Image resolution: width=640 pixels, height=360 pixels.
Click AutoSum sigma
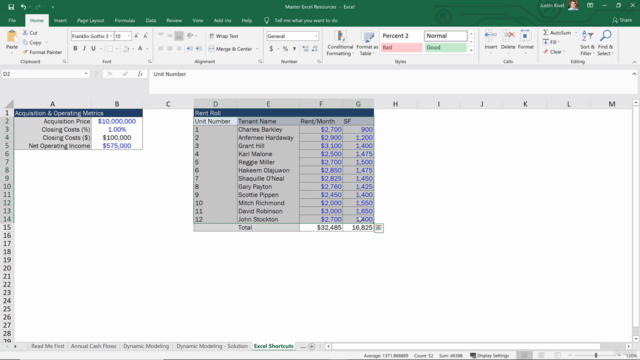coord(546,33)
